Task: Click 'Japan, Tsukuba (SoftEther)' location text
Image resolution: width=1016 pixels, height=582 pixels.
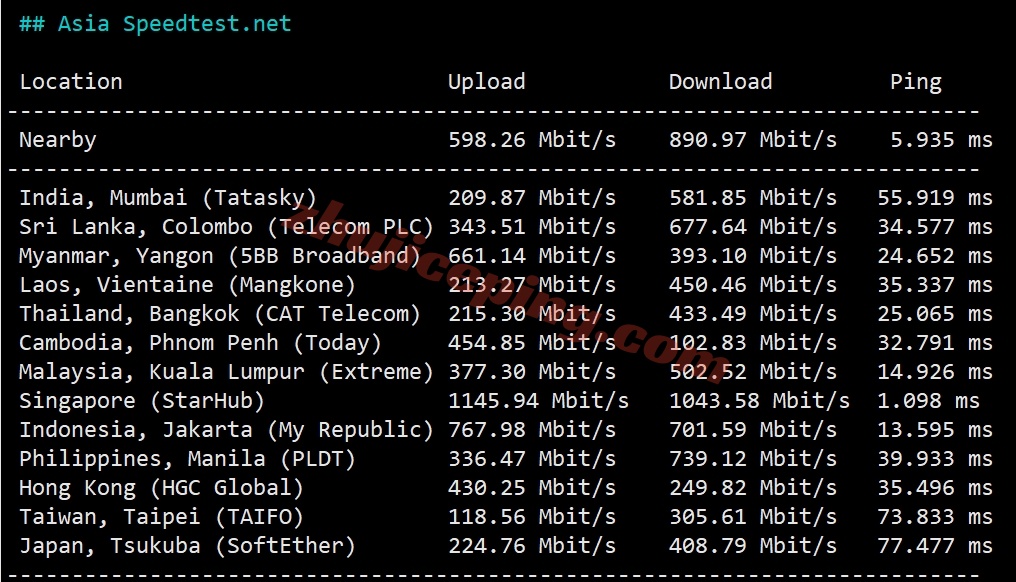Action: [x=187, y=546]
